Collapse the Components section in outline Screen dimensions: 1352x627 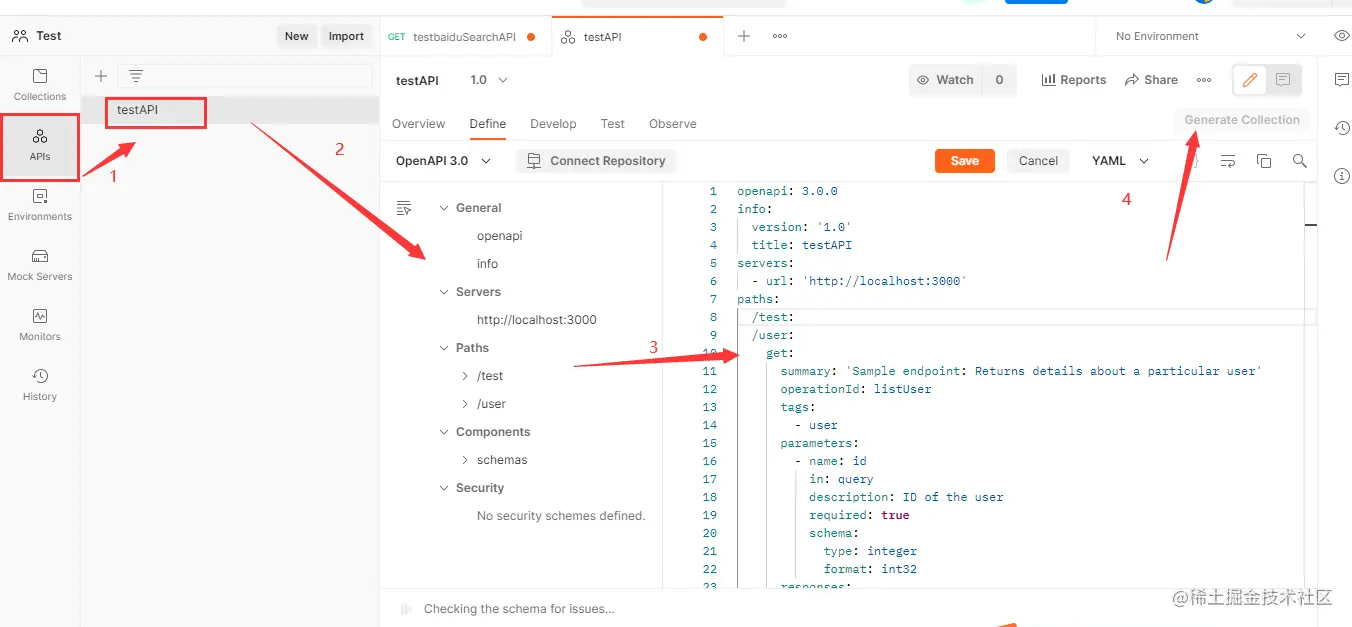coord(445,432)
